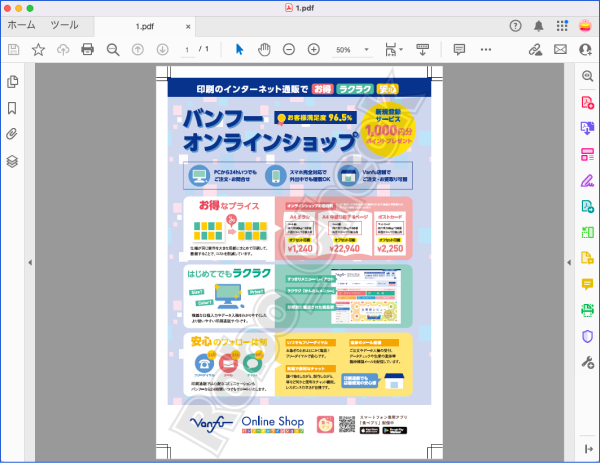Image resolution: width=600 pixels, height=463 pixels.
Task: Go to previous page arrow
Action: click(138, 49)
